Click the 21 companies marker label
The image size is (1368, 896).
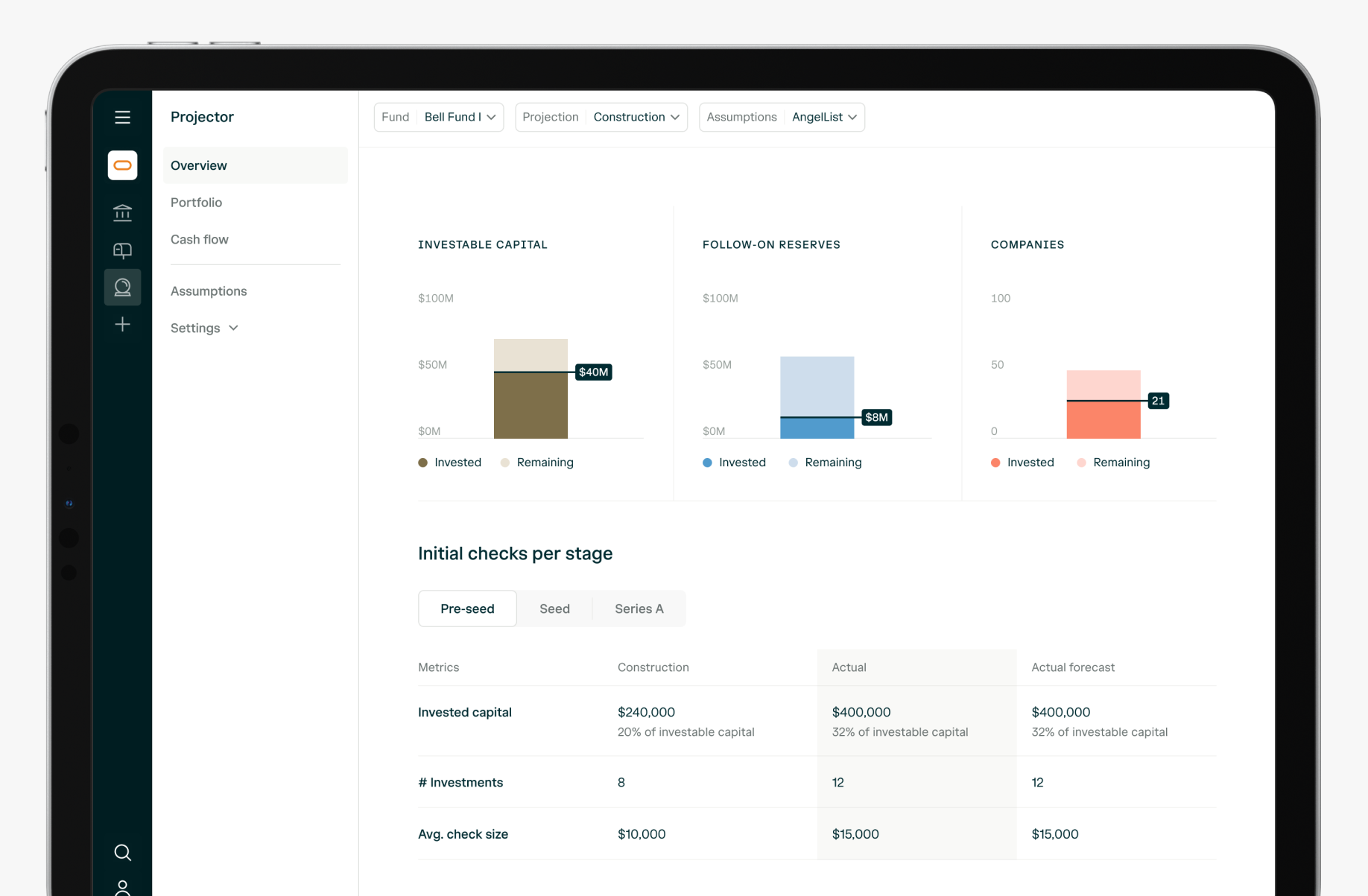pyautogui.click(x=1158, y=401)
